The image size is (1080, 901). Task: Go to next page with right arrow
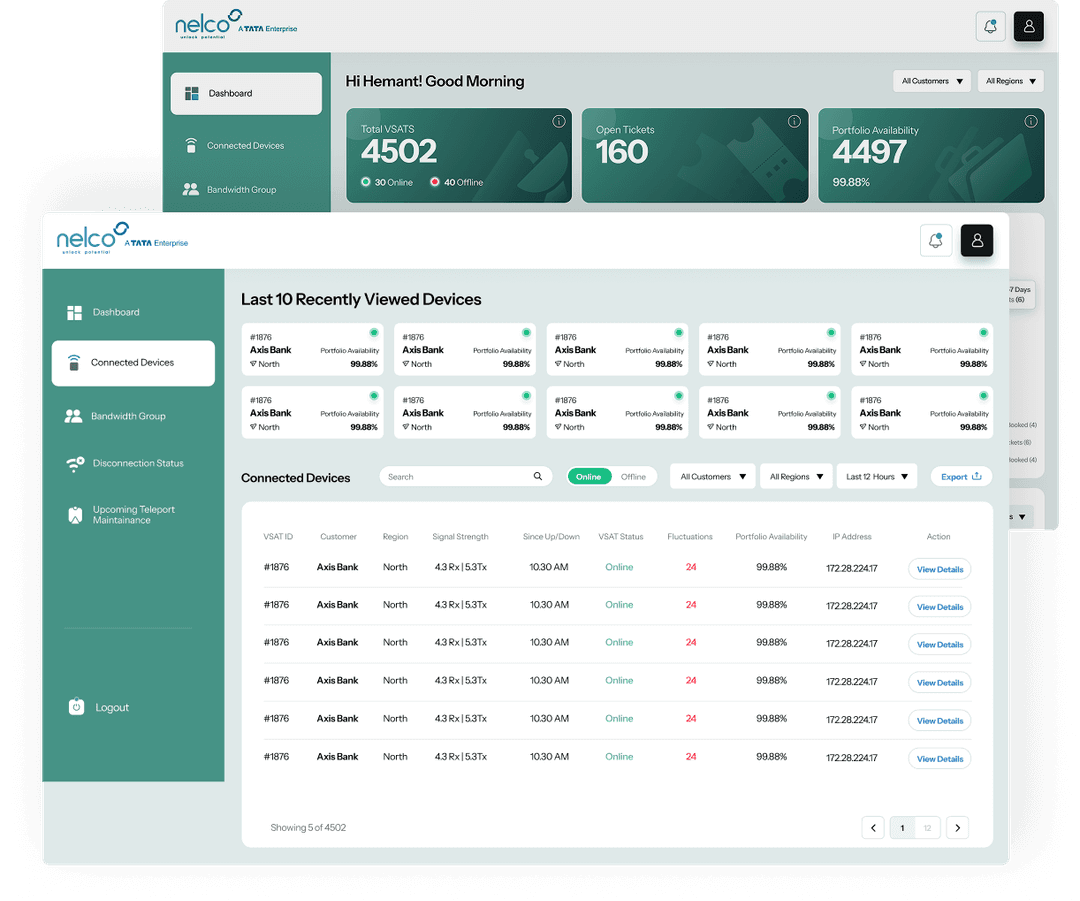(957, 827)
